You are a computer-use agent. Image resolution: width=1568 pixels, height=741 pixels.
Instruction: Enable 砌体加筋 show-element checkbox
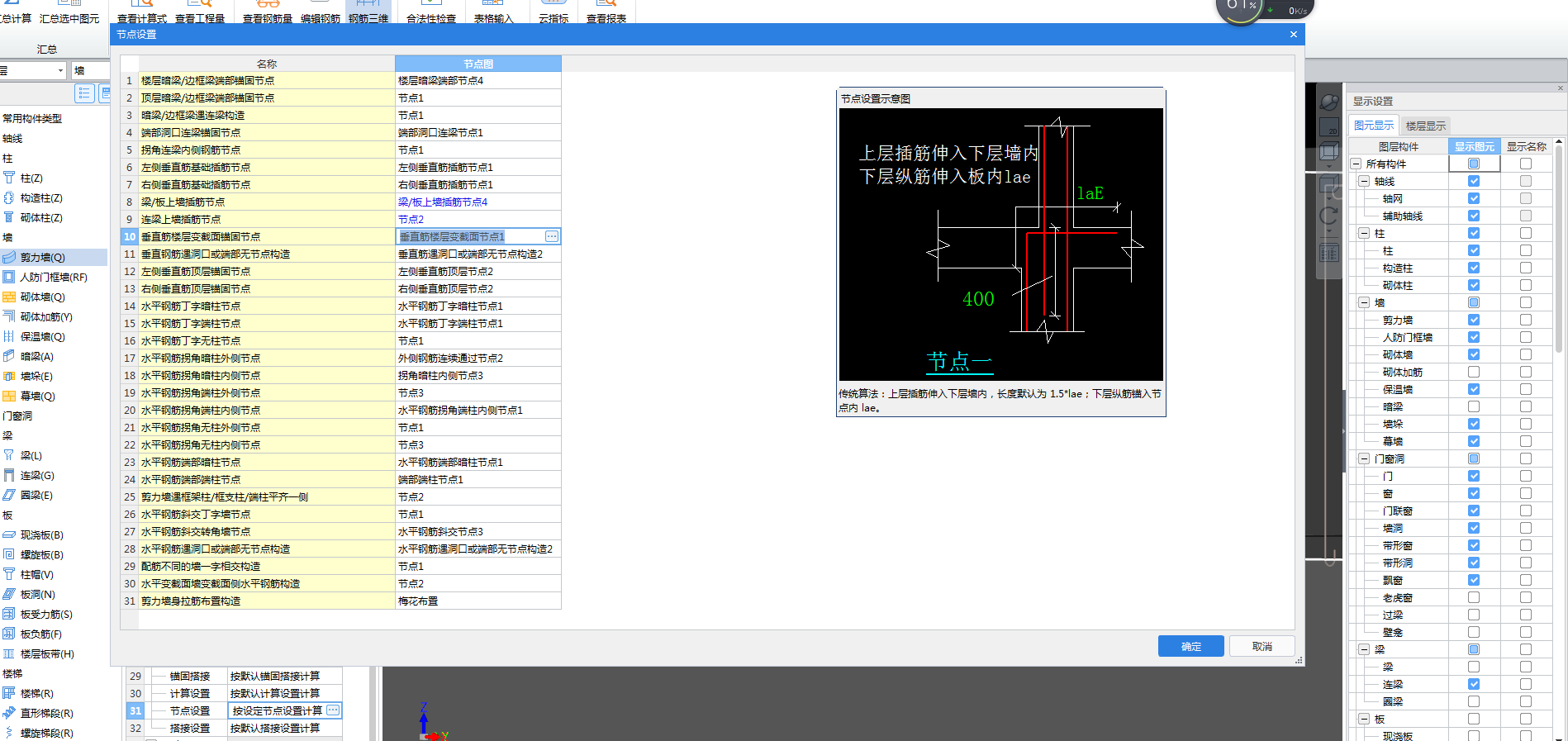[x=1474, y=372]
